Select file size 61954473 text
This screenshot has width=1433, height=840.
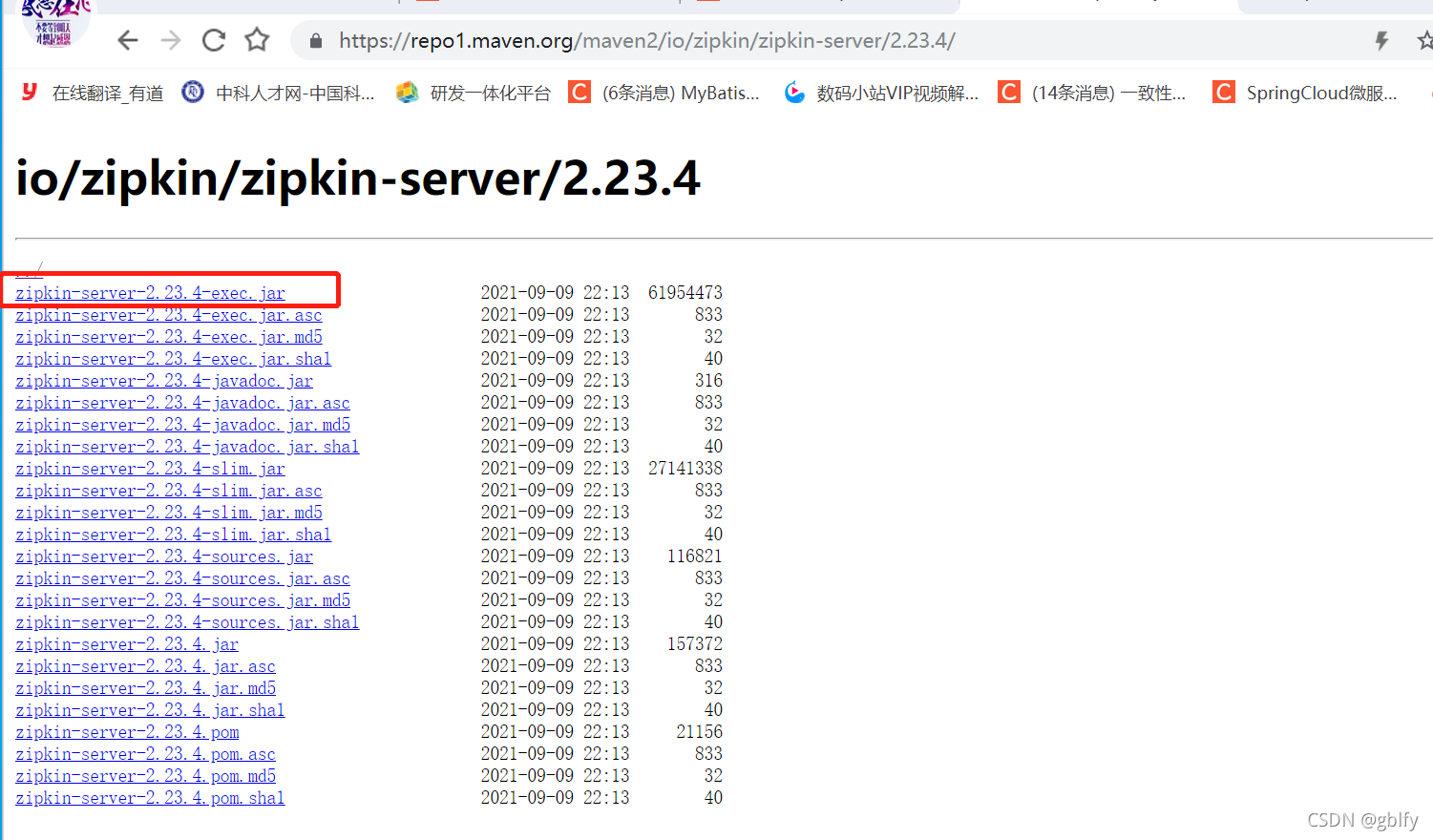(x=685, y=292)
